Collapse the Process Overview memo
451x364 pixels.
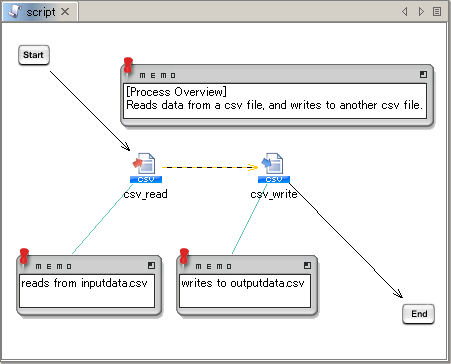tap(423, 74)
